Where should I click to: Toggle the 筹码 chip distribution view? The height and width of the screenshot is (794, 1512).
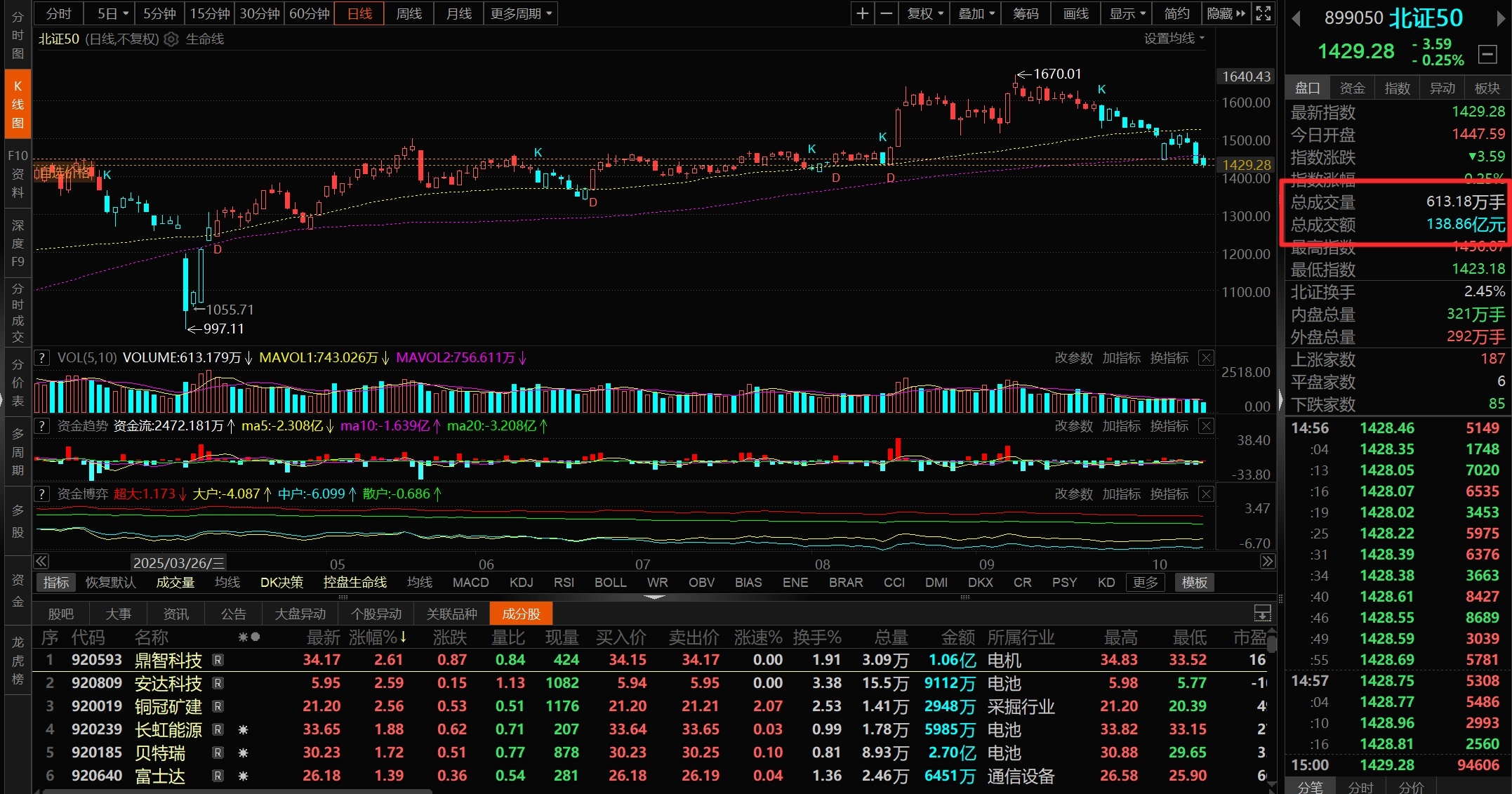point(1026,13)
